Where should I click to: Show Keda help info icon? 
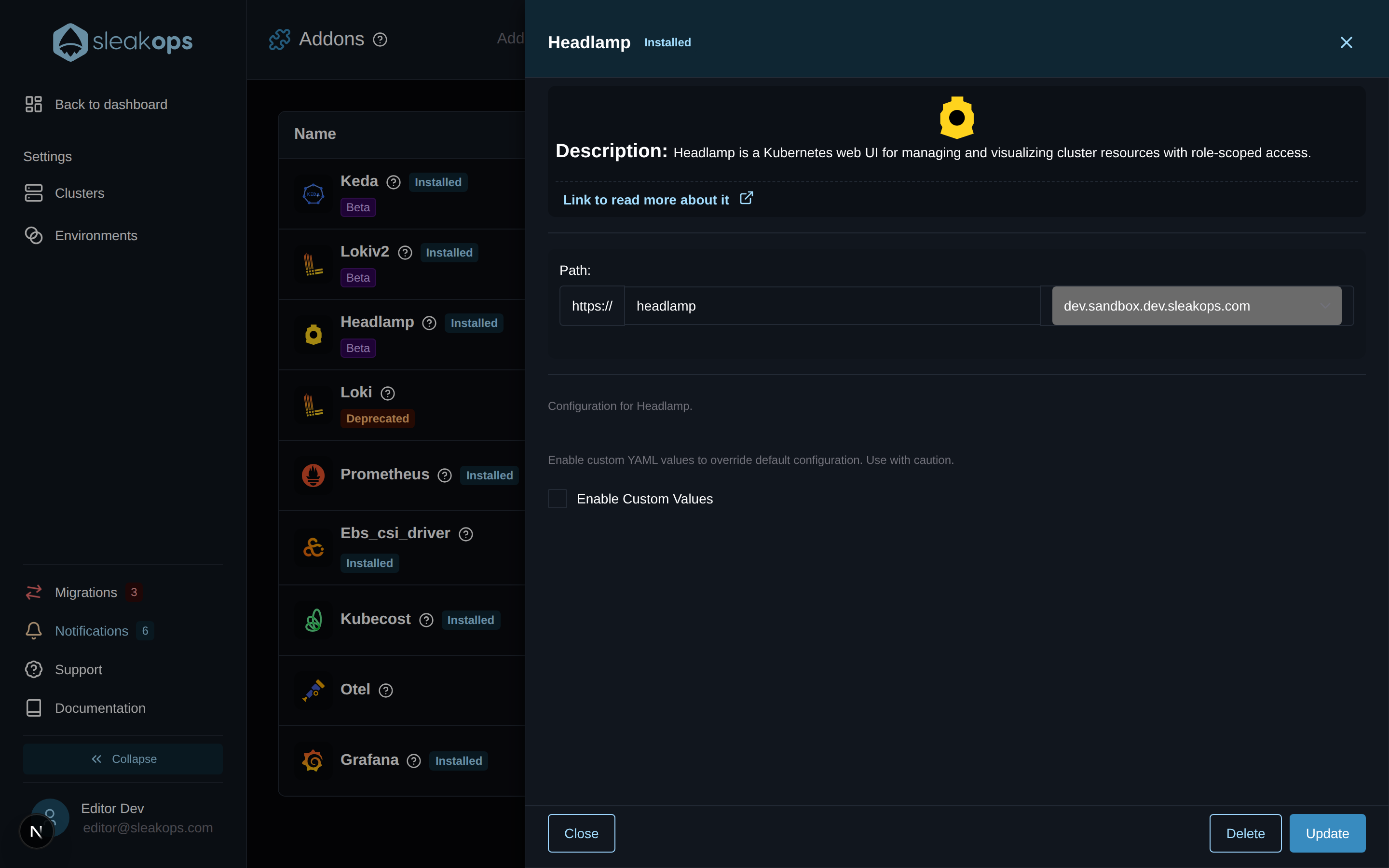pos(393,183)
